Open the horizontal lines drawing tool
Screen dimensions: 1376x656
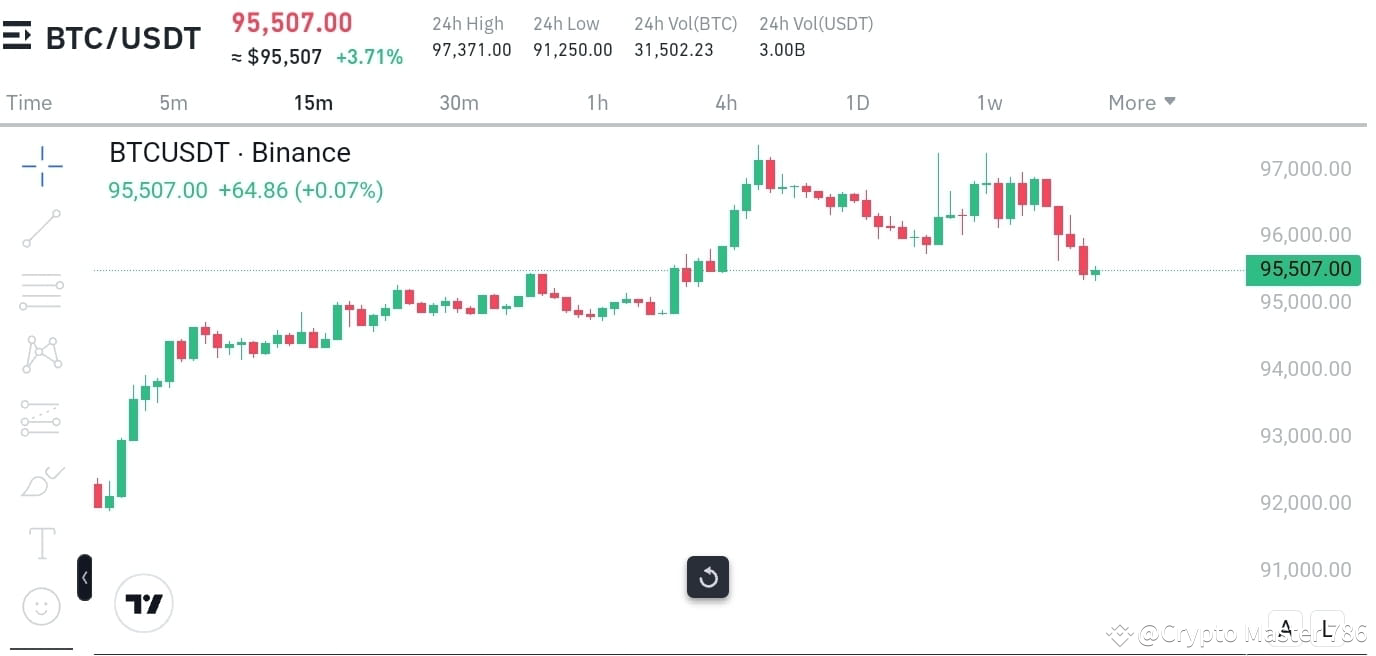(41, 291)
